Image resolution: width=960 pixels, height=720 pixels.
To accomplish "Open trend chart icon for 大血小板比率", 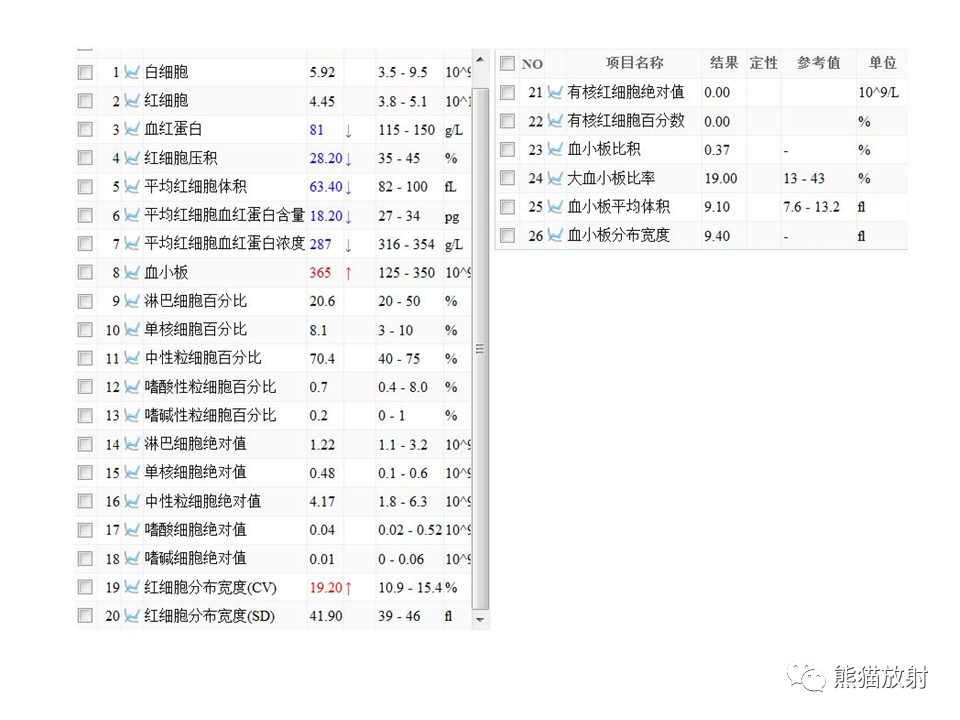I will pyautogui.click(x=555, y=178).
